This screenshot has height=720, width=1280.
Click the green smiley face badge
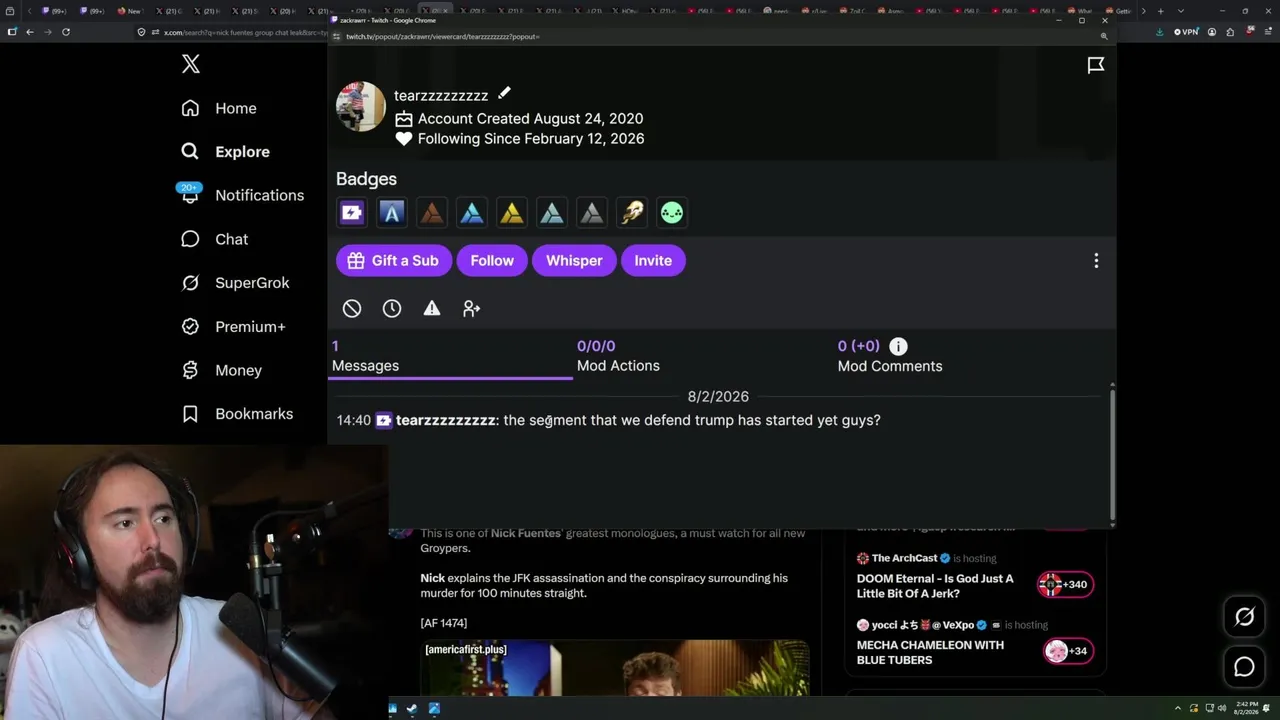(x=672, y=212)
